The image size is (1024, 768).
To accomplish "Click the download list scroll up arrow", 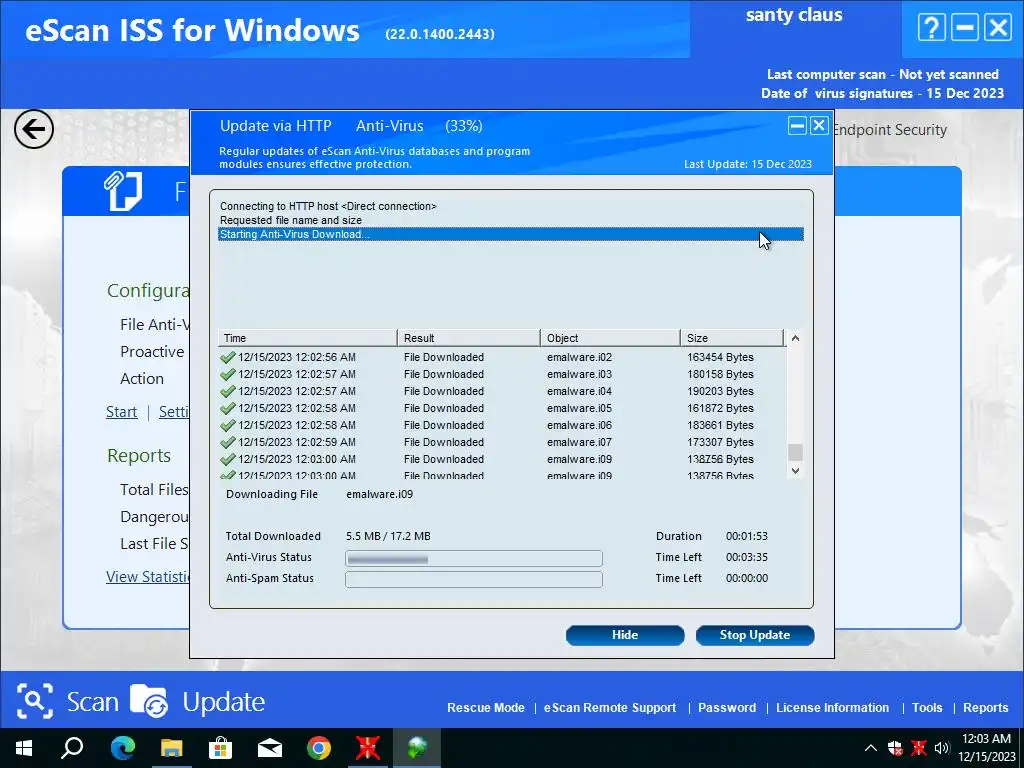I will click(795, 338).
